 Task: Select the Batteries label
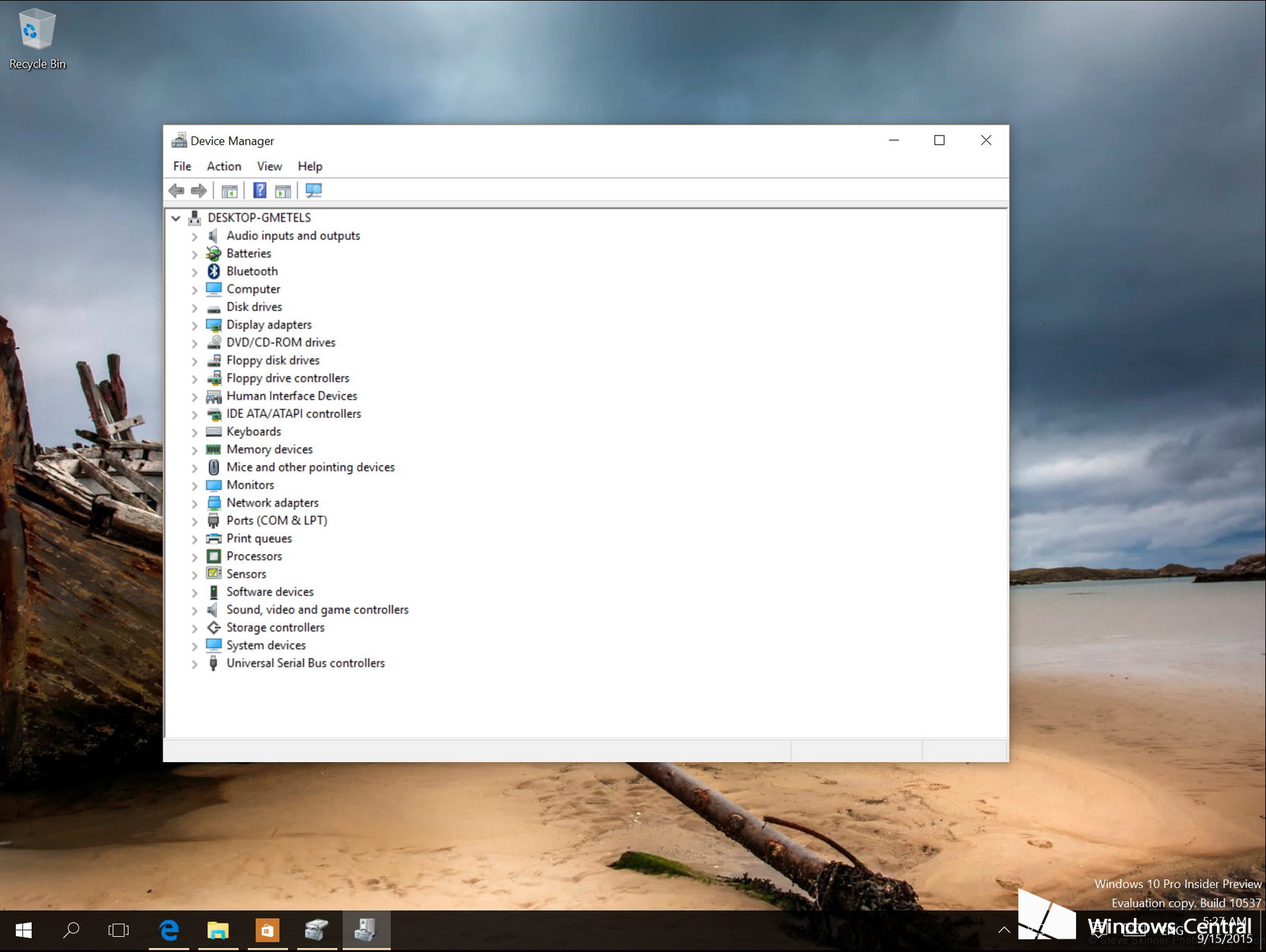point(248,253)
